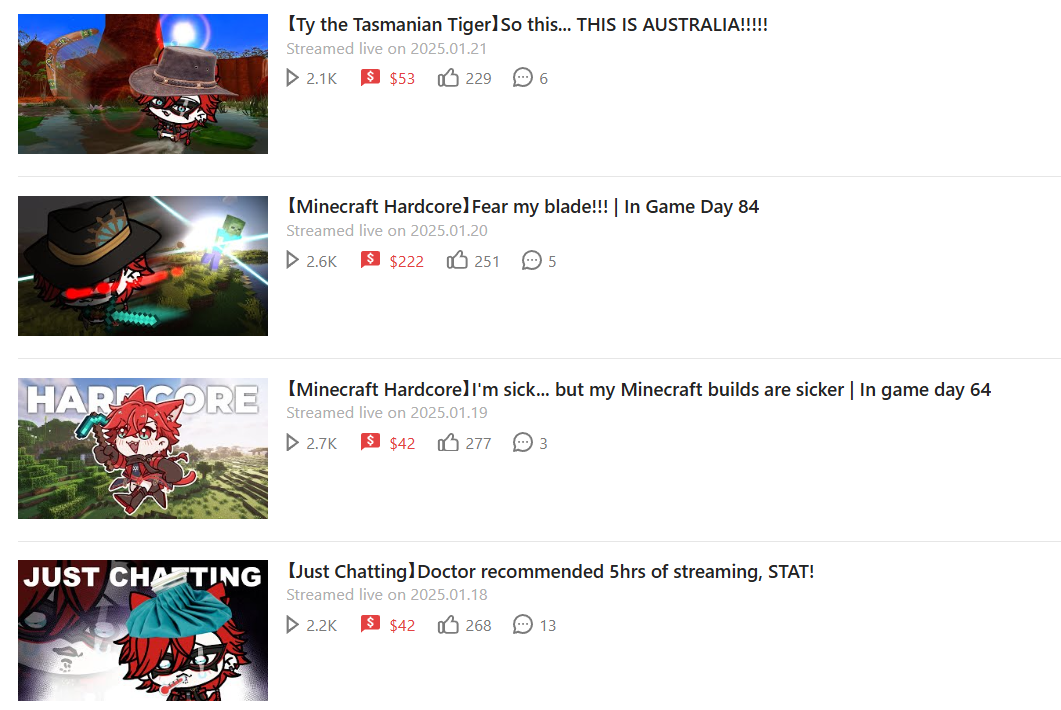Click the comment bubble icon showing 3
The image size is (1061, 710).
click(x=522, y=443)
